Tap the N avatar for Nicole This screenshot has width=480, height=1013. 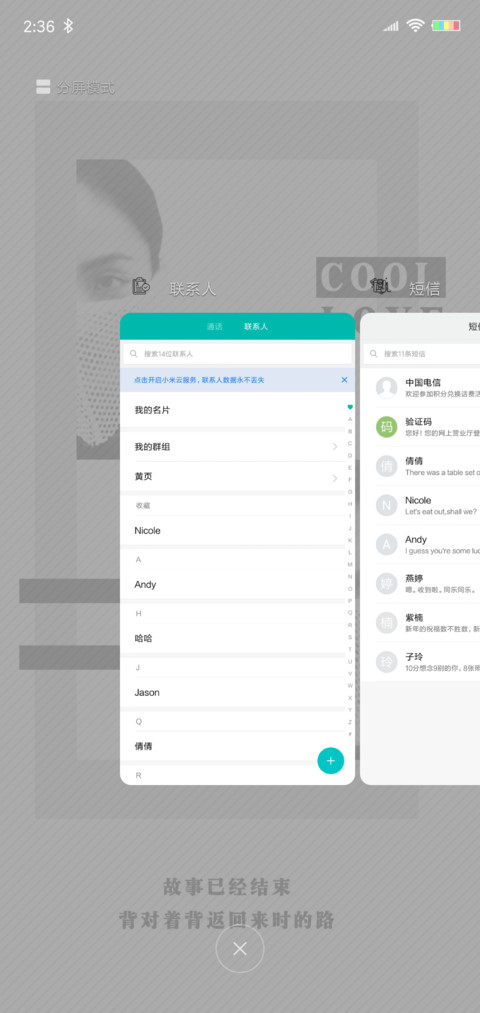[386, 505]
